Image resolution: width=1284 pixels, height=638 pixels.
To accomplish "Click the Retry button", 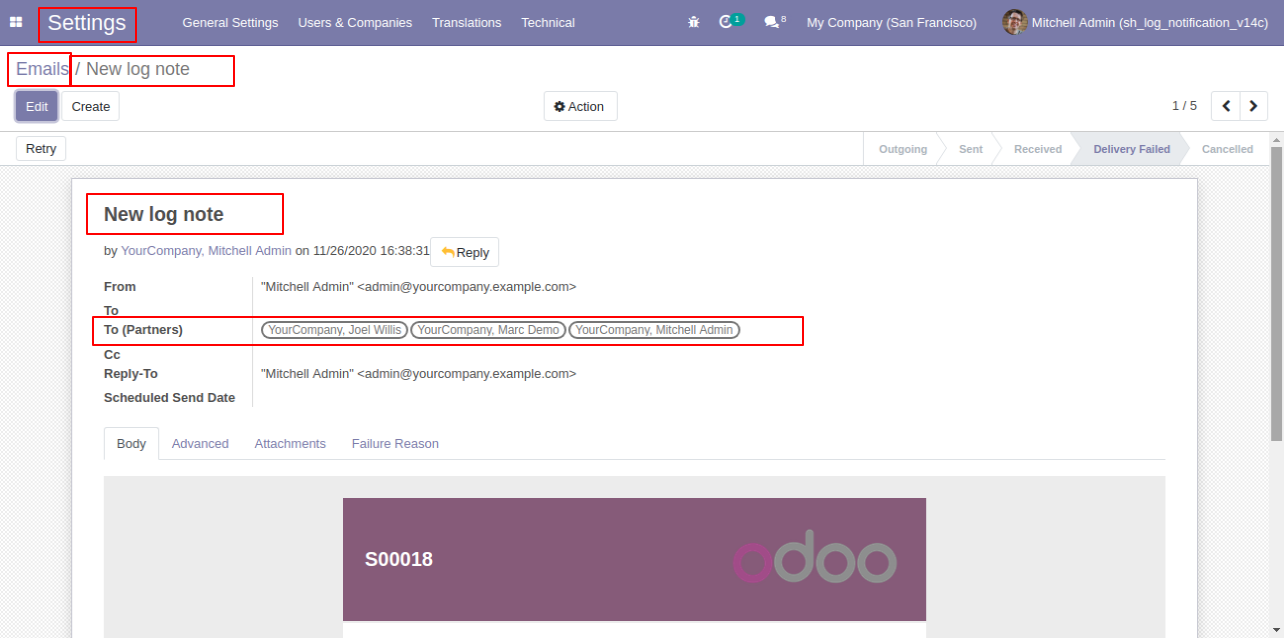I will pyautogui.click(x=41, y=148).
